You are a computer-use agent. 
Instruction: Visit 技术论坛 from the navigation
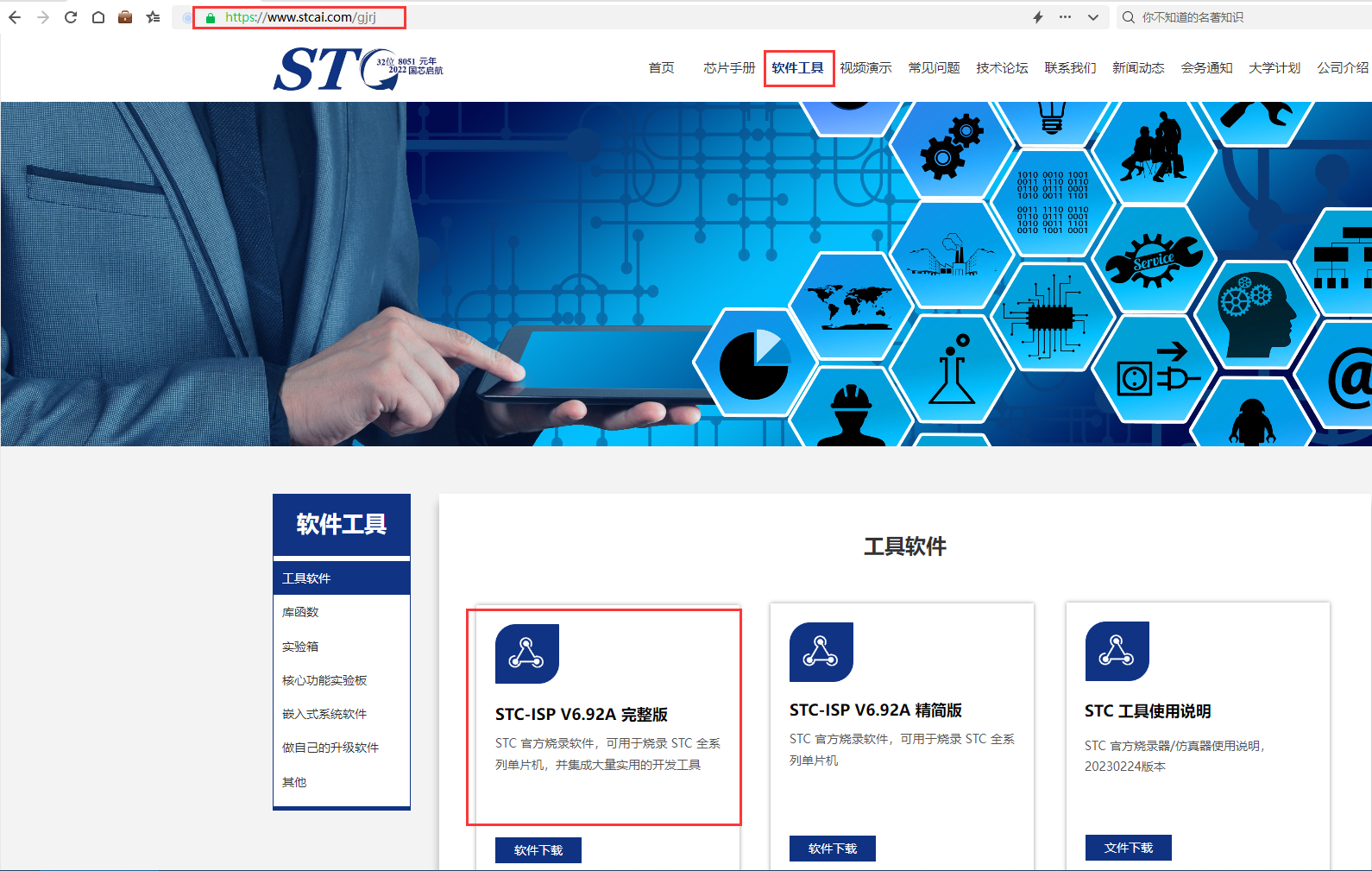tap(1002, 68)
